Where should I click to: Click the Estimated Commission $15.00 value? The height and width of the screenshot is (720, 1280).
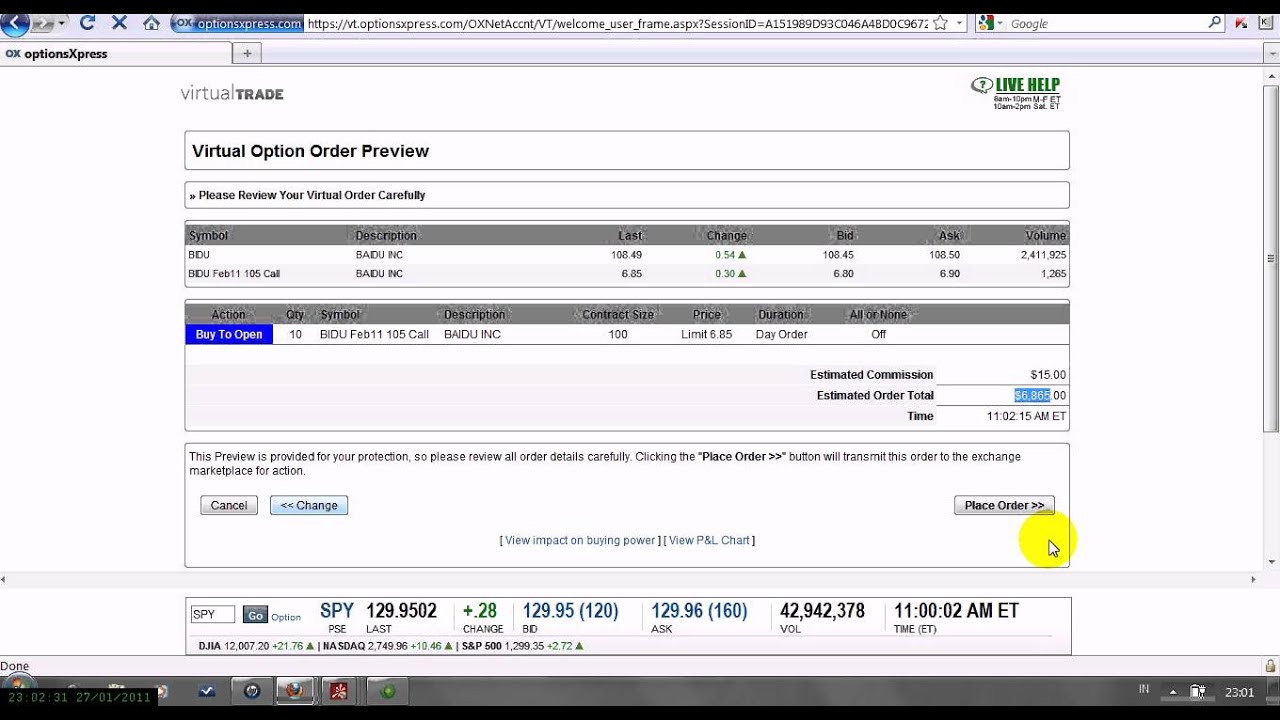pyautogui.click(x=1048, y=375)
